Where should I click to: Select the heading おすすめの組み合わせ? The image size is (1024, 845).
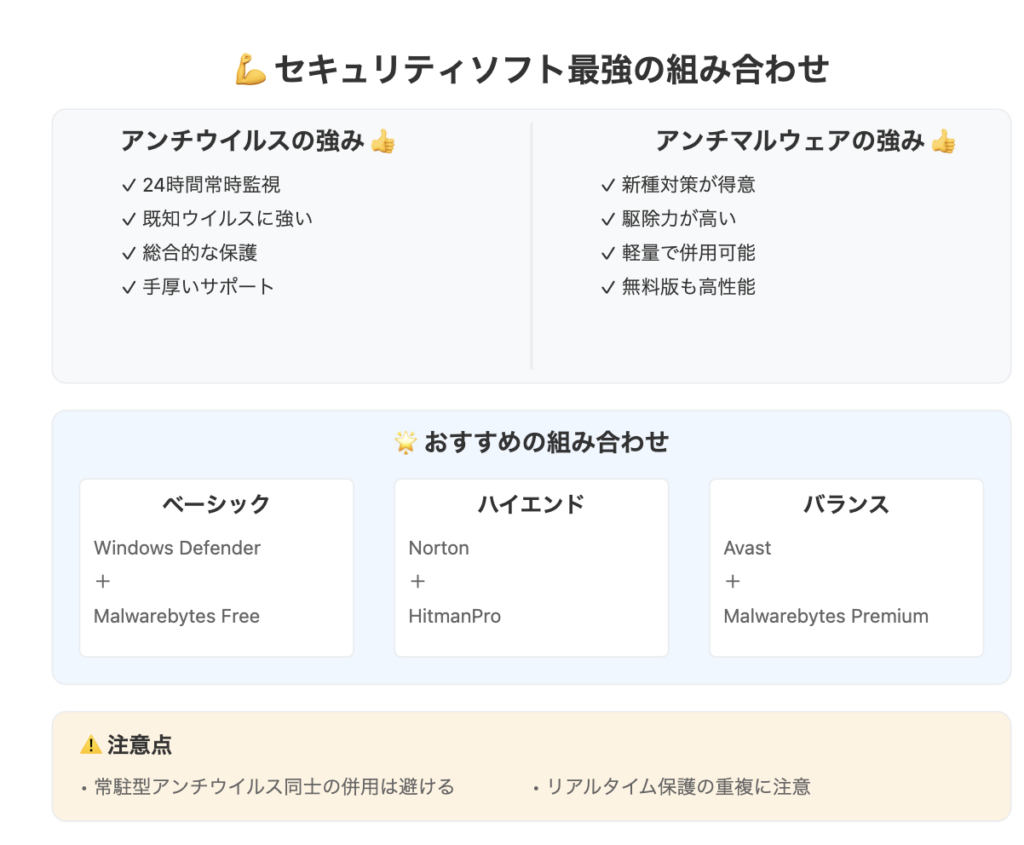(546, 442)
